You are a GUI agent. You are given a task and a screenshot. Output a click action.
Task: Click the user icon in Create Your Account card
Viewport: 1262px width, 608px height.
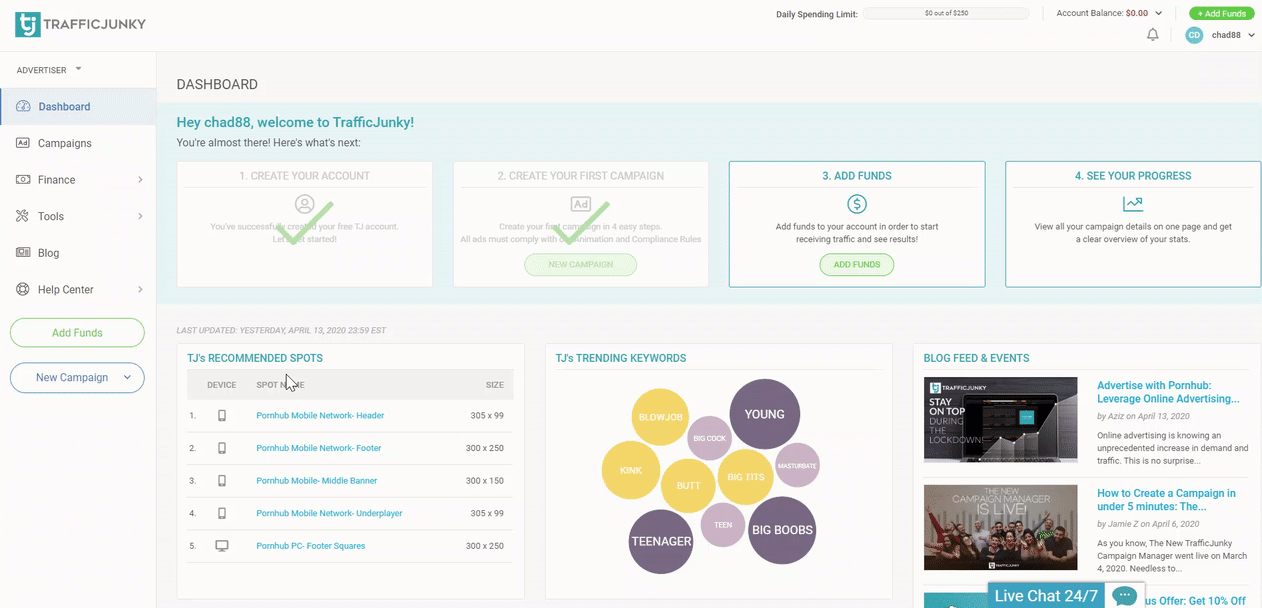click(x=305, y=204)
